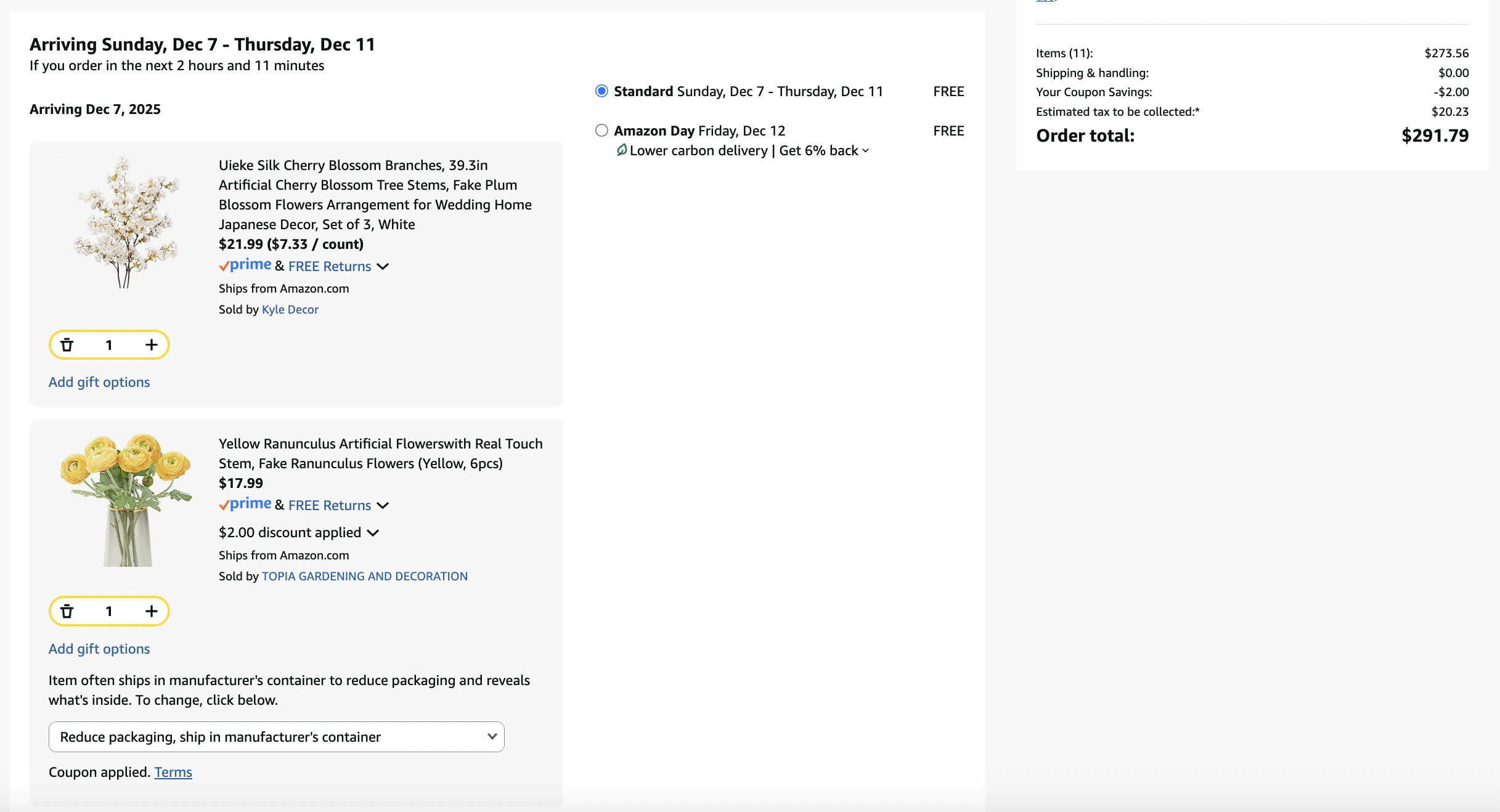Choose Amazon Day Friday delivery option

click(601, 131)
